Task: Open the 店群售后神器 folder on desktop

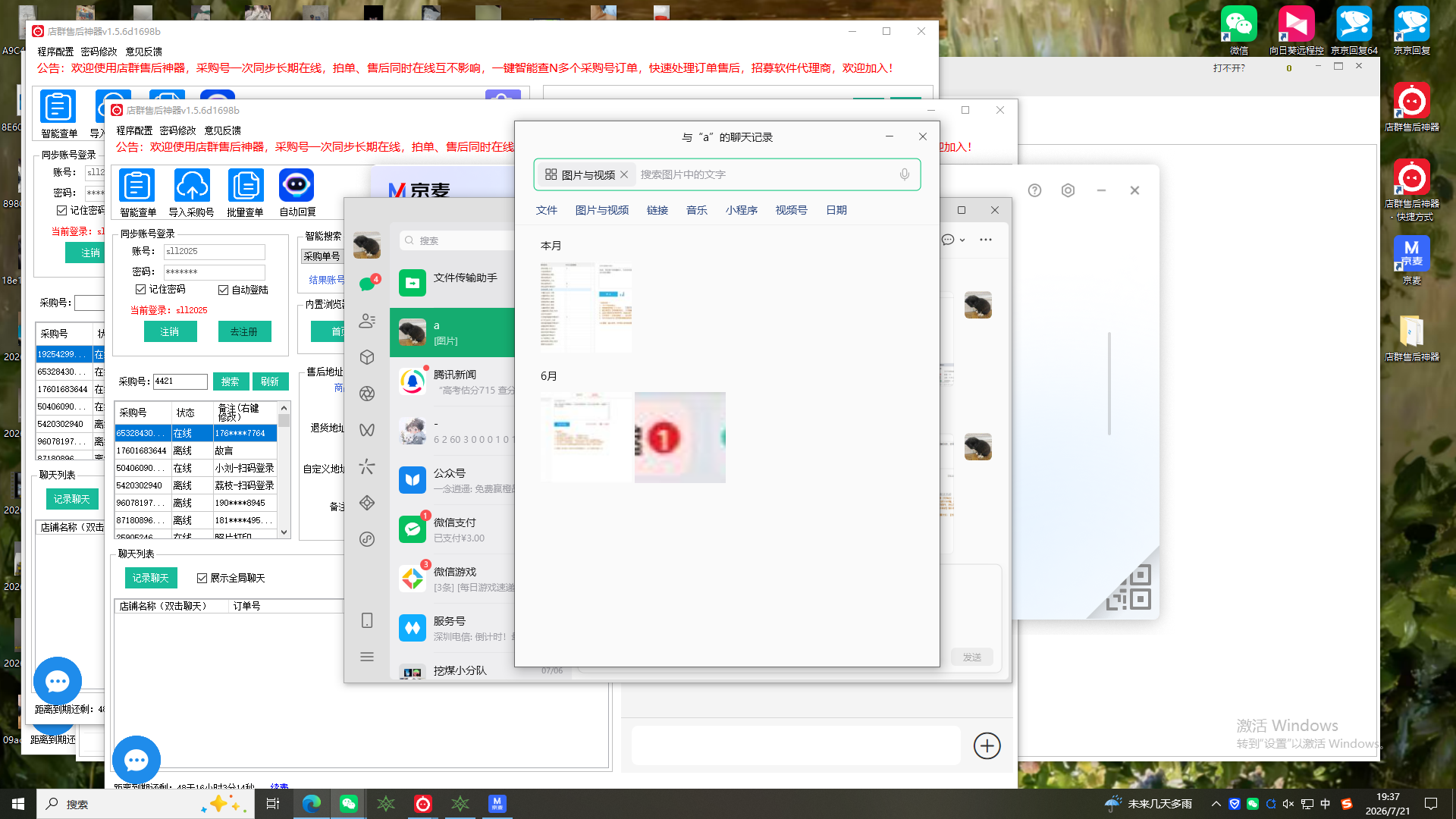Action: coord(1411,337)
